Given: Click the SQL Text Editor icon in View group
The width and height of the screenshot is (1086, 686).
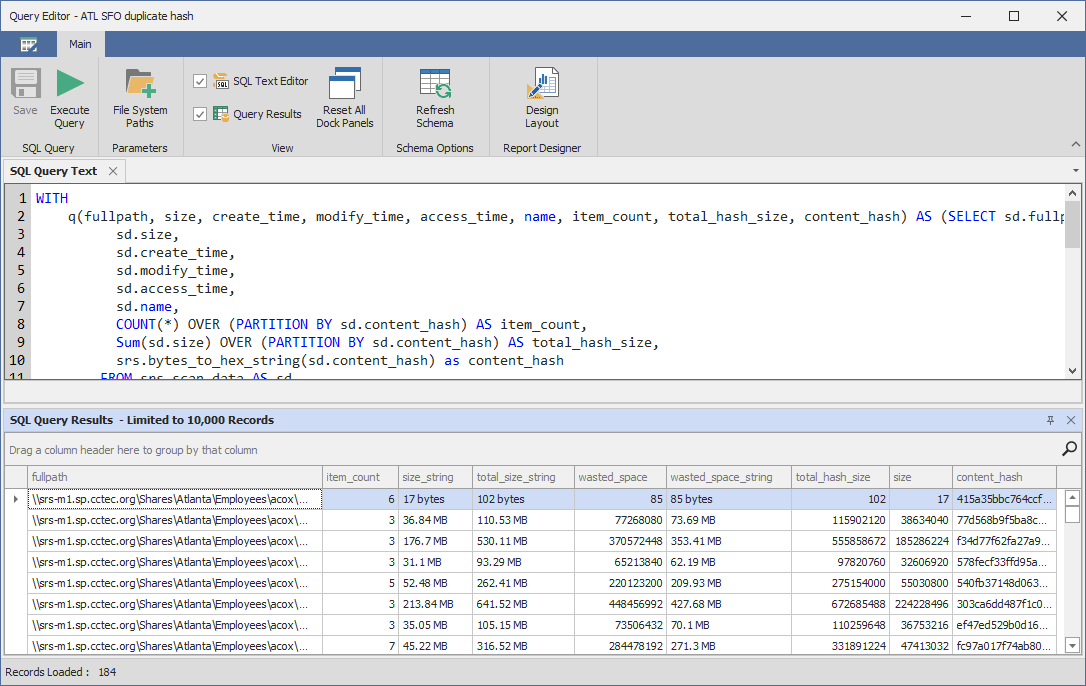Looking at the screenshot, I should (x=220, y=81).
